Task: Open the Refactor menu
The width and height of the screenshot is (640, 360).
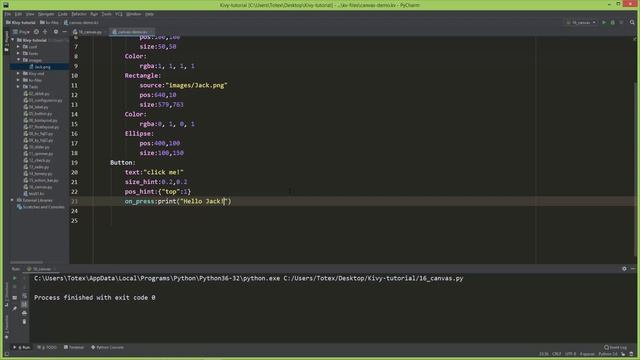Action: click(79, 14)
